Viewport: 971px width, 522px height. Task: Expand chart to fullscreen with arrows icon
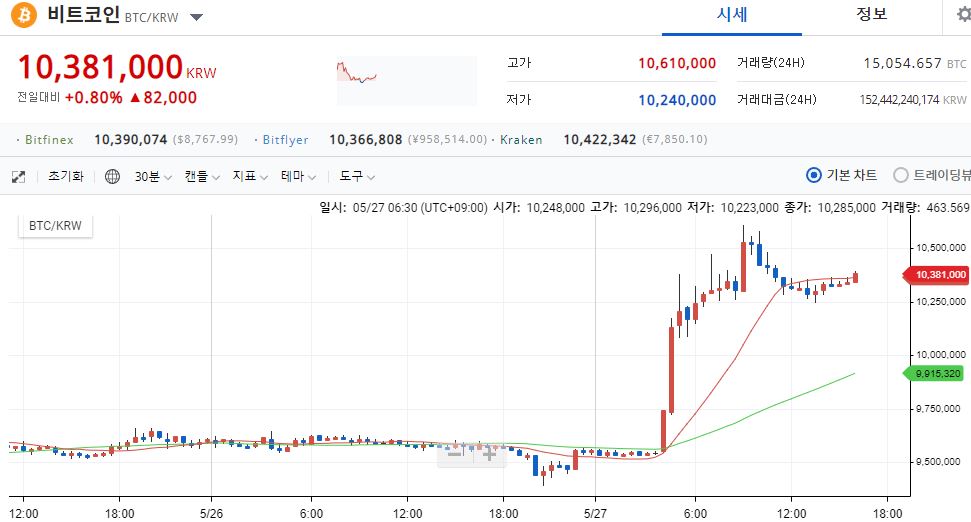point(19,177)
